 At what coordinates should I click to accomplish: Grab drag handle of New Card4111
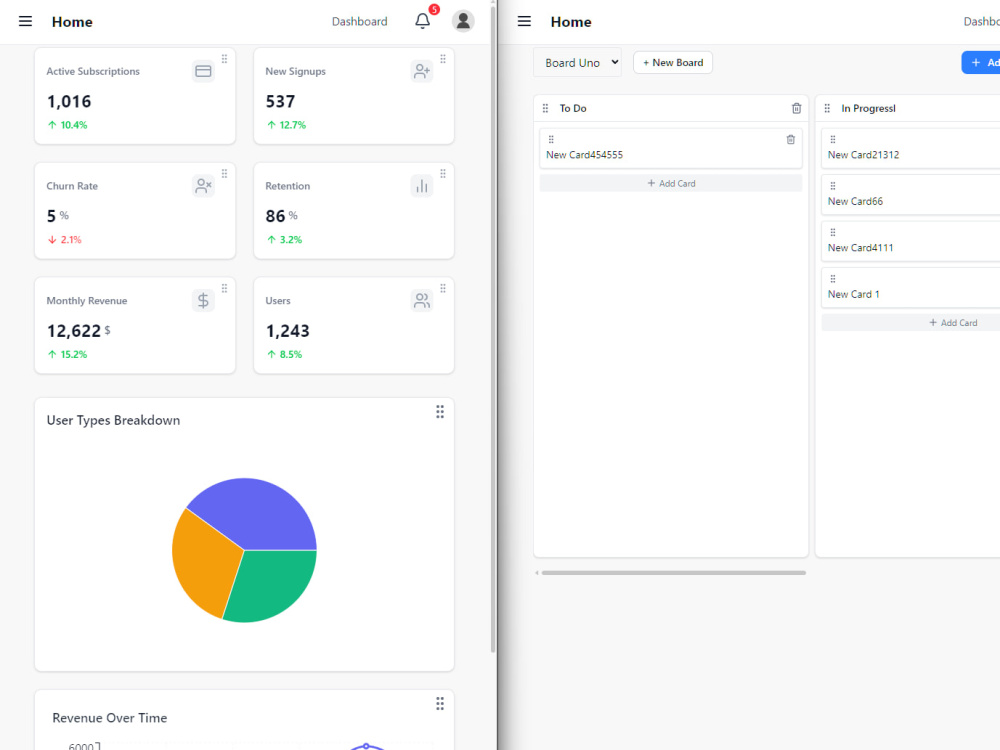click(x=833, y=233)
